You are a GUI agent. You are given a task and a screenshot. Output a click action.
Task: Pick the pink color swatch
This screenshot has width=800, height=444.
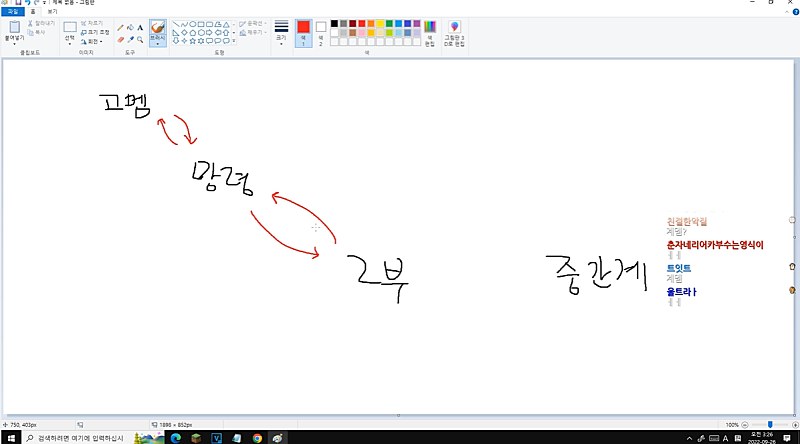pos(362,33)
